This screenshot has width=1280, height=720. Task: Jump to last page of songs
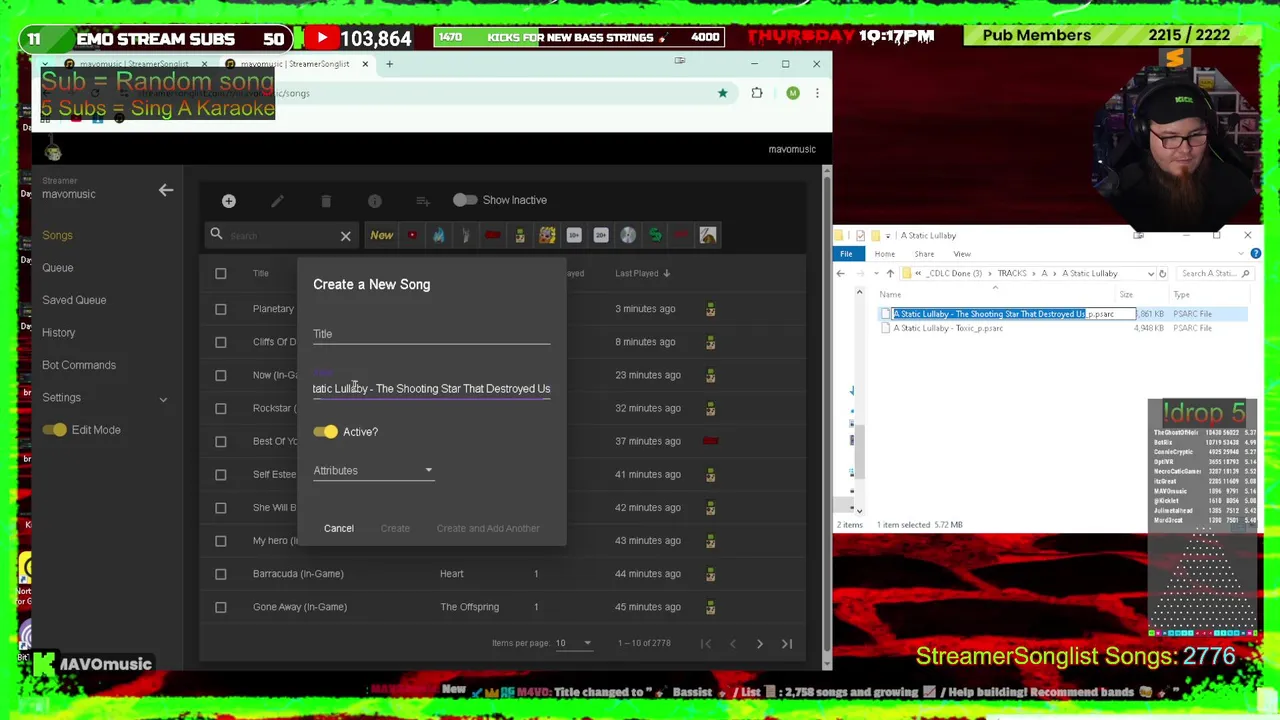(x=787, y=644)
